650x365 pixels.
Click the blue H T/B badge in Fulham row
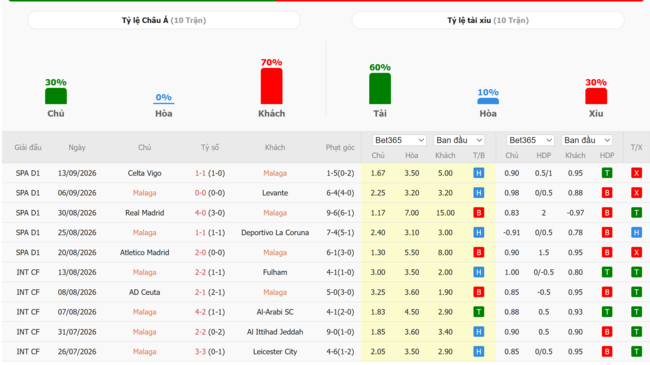[x=478, y=272]
